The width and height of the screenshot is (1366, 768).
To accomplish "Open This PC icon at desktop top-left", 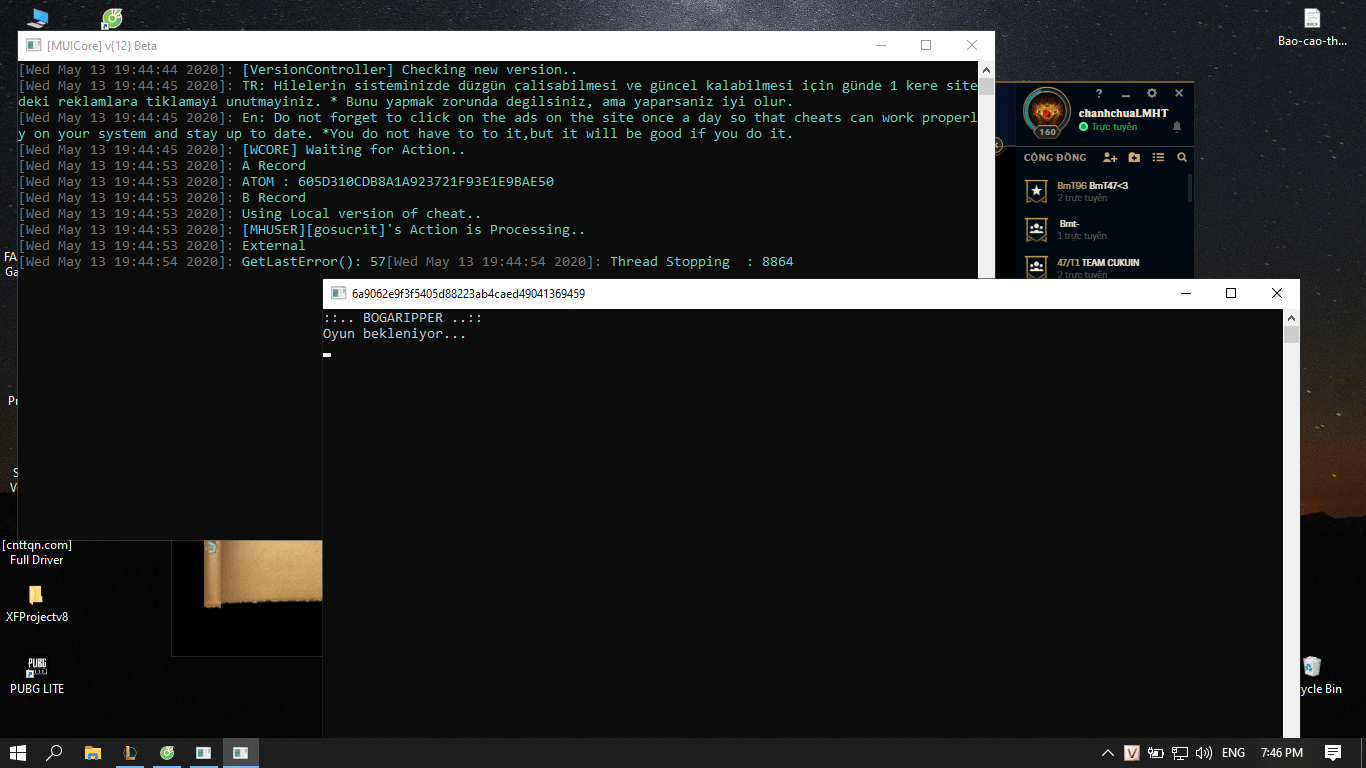I will [37, 17].
